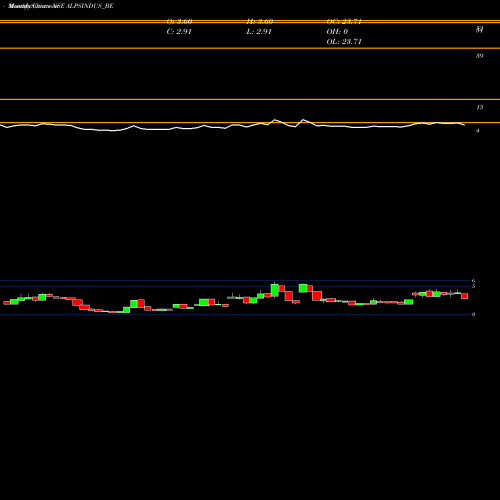Click the last red candlestick on the chart
500x500 pixels.
point(465,296)
